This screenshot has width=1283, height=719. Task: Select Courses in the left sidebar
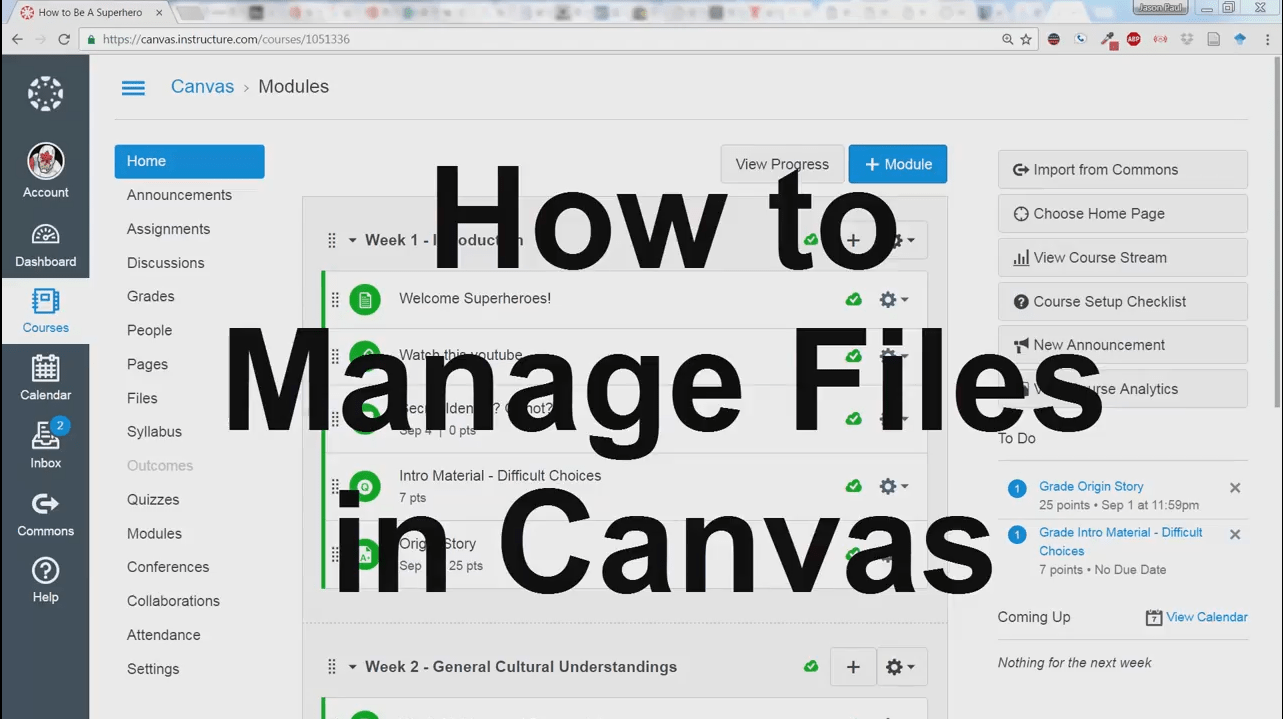(x=45, y=310)
